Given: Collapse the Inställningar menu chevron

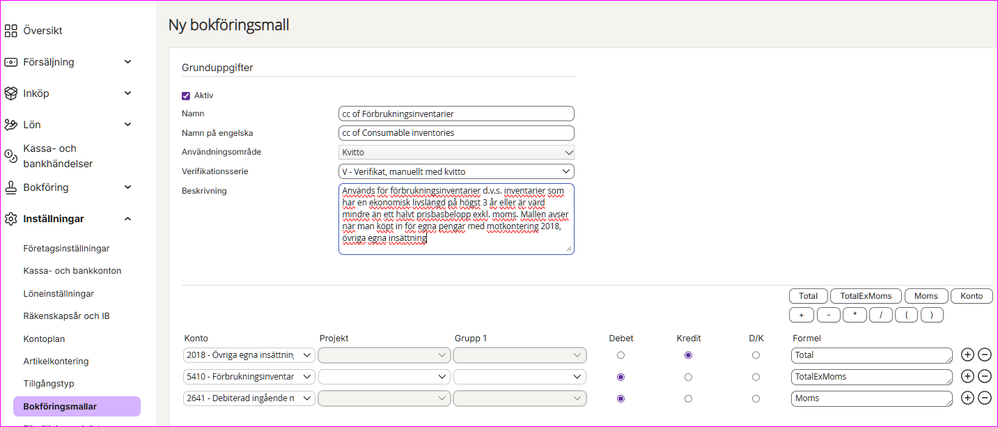Looking at the screenshot, I should tap(127, 219).
